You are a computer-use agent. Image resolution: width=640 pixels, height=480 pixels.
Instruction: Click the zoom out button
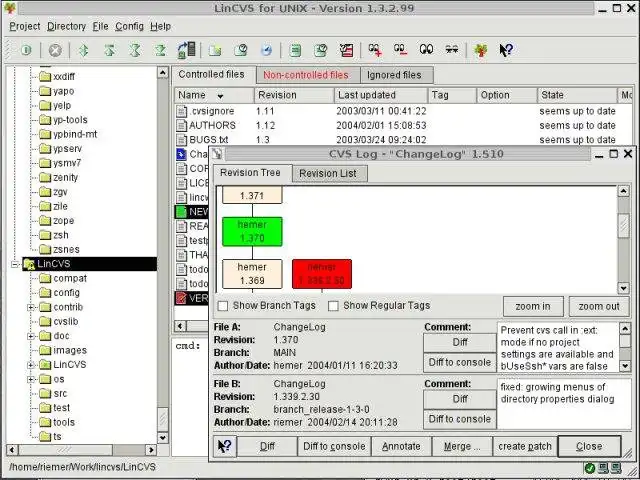pos(599,307)
